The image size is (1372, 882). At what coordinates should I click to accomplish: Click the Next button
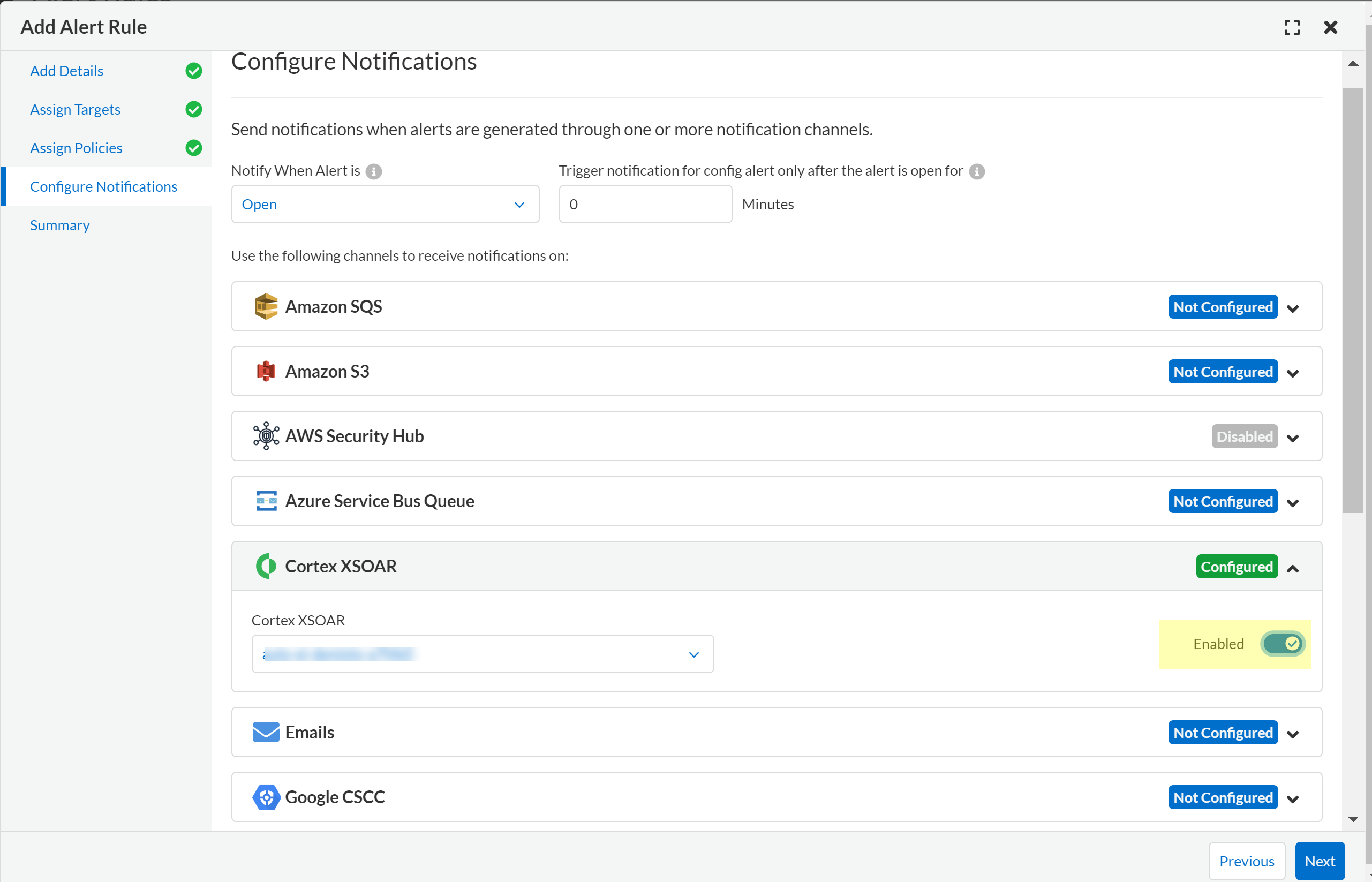tap(1320, 861)
